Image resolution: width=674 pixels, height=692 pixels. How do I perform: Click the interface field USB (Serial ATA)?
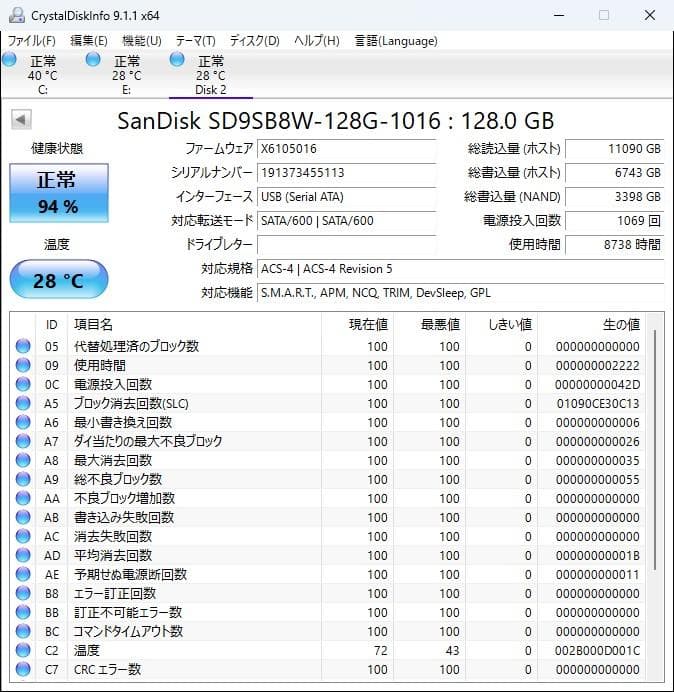pos(346,196)
